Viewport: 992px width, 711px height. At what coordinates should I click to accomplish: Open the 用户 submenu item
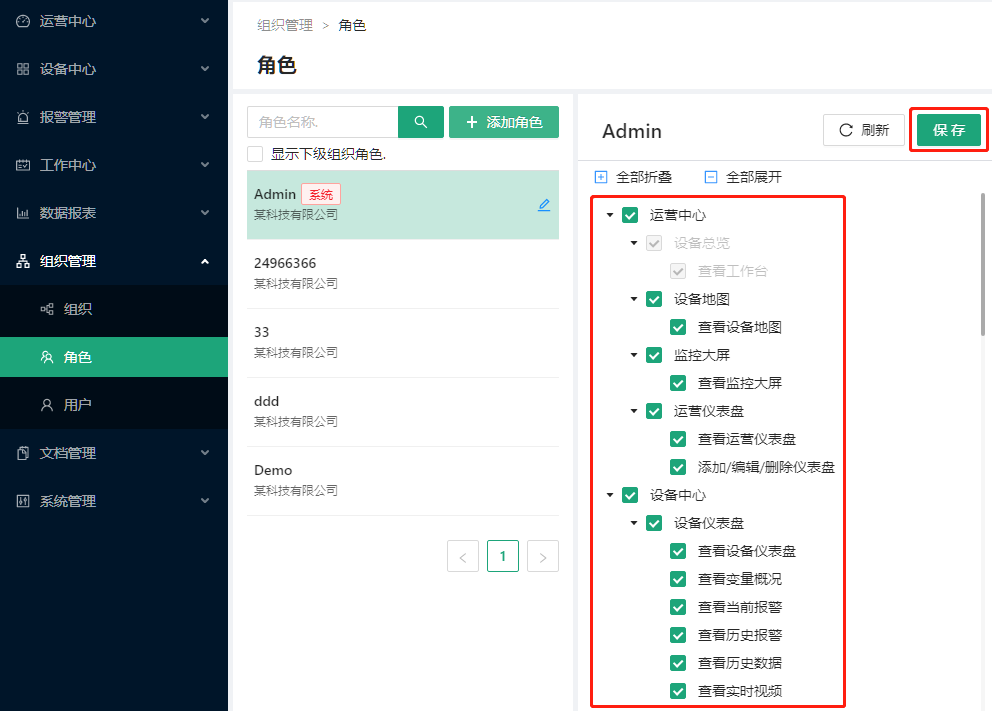coord(78,405)
